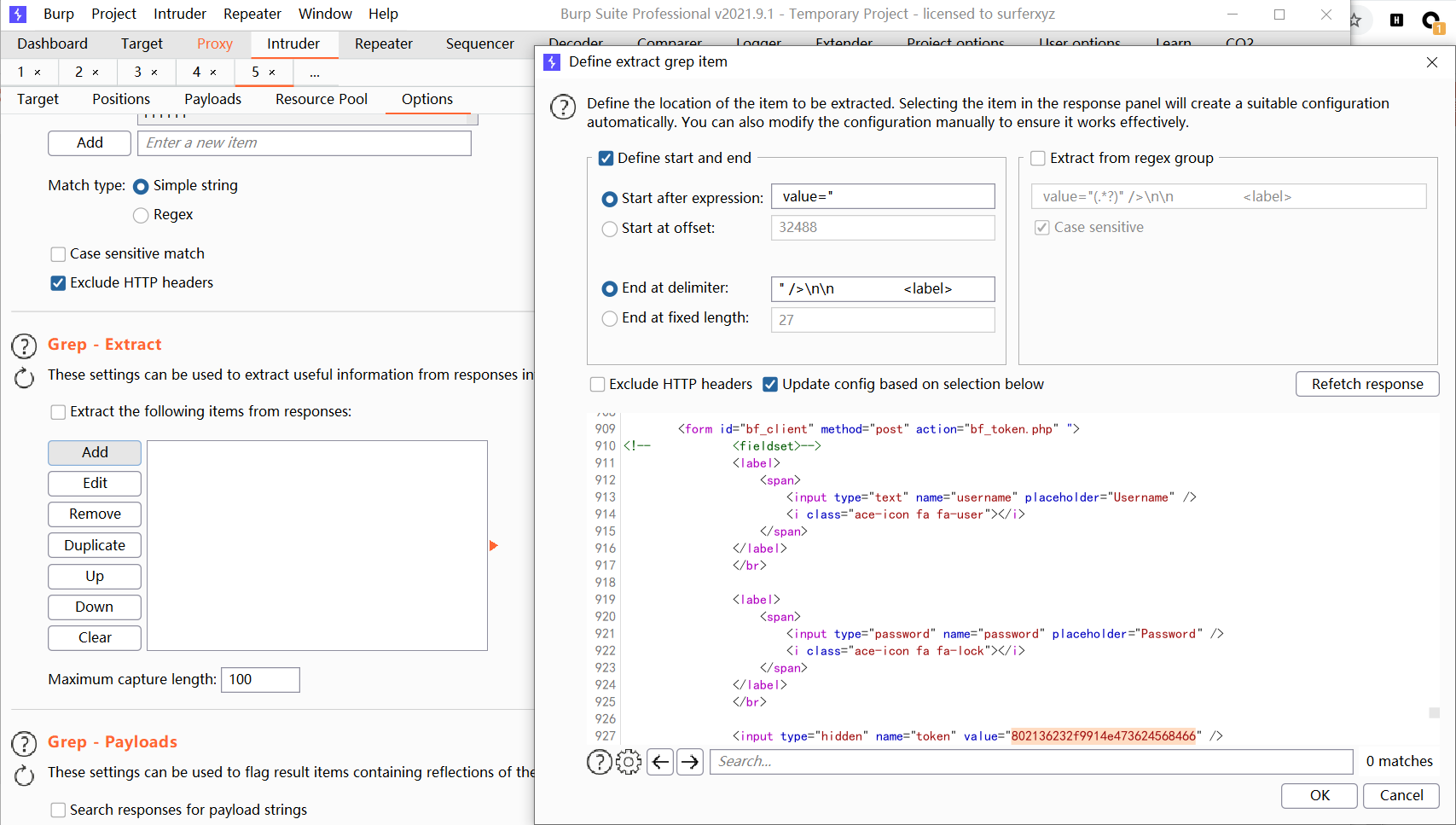1456x825 pixels.
Task: Open search settings gear icon
Action: pyautogui.click(x=629, y=761)
